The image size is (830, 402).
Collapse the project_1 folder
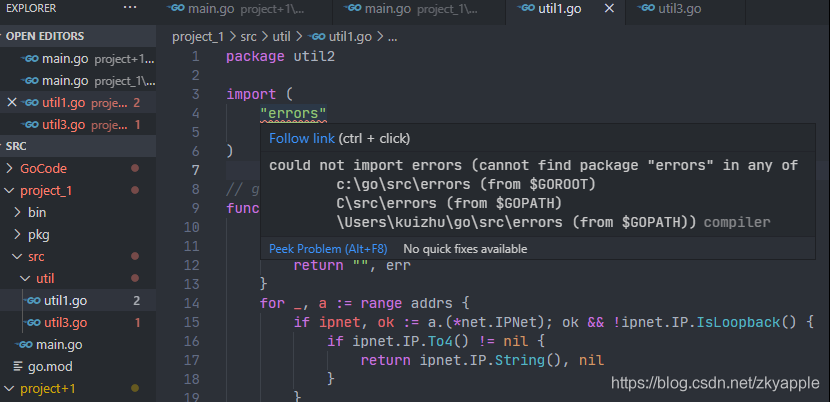point(78,191)
